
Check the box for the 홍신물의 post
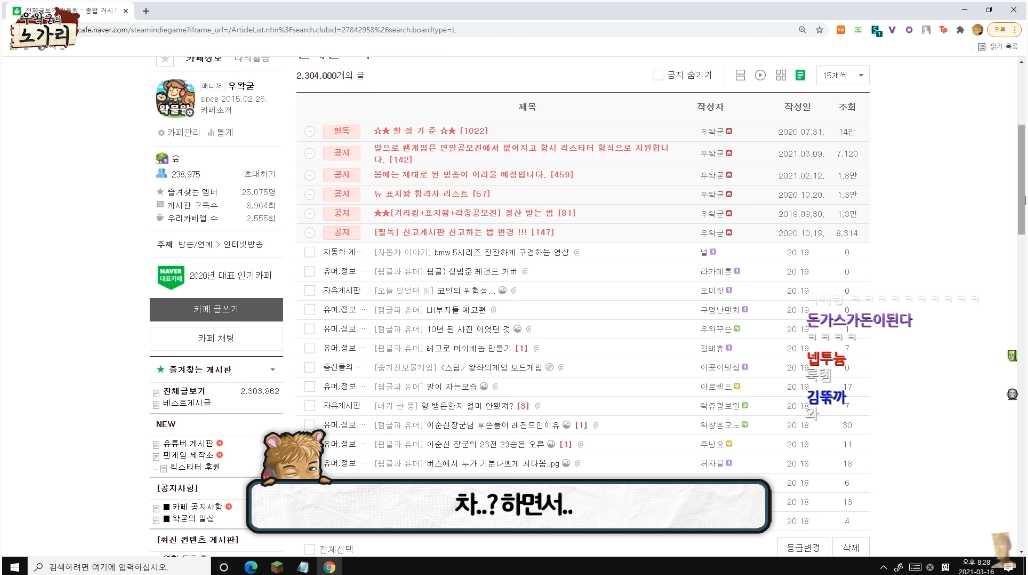click(309, 367)
